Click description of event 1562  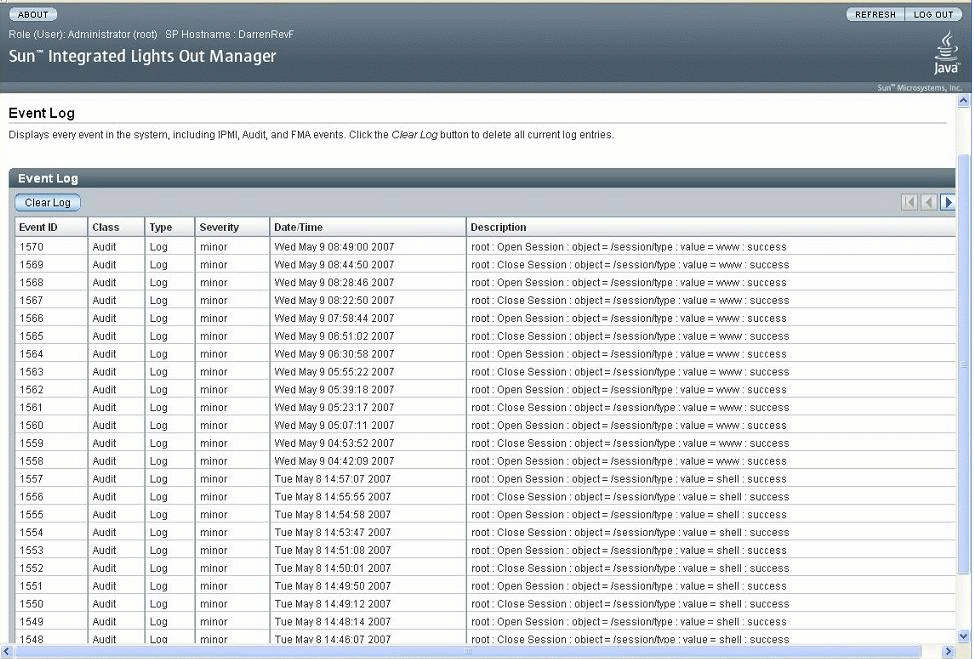pos(629,390)
